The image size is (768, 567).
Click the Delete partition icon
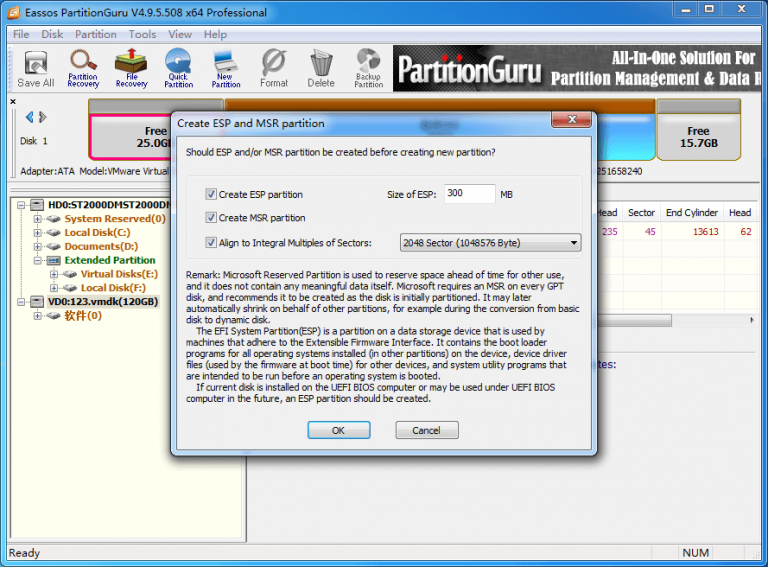[x=321, y=68]
